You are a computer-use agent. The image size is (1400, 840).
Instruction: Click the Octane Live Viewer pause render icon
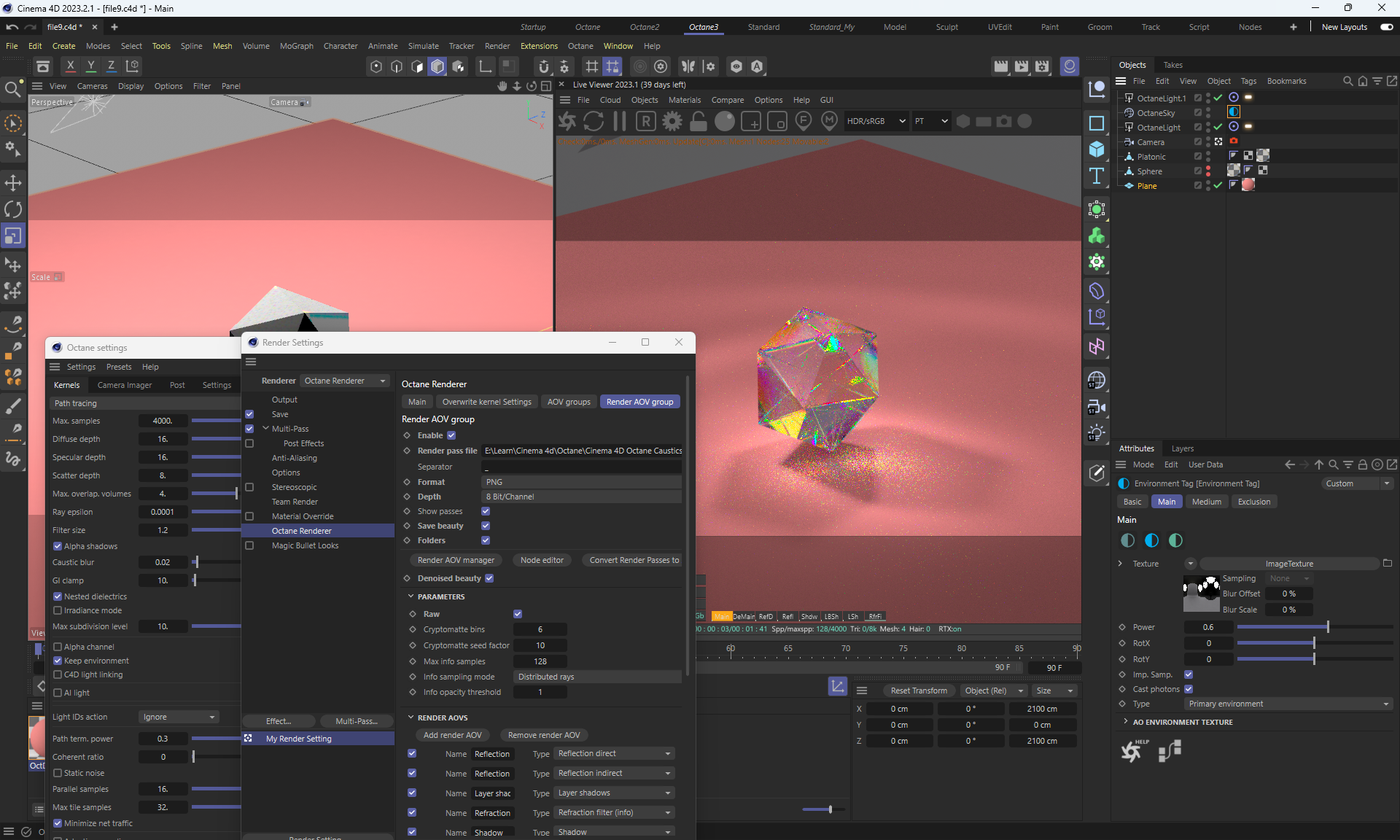click(620, 122)
